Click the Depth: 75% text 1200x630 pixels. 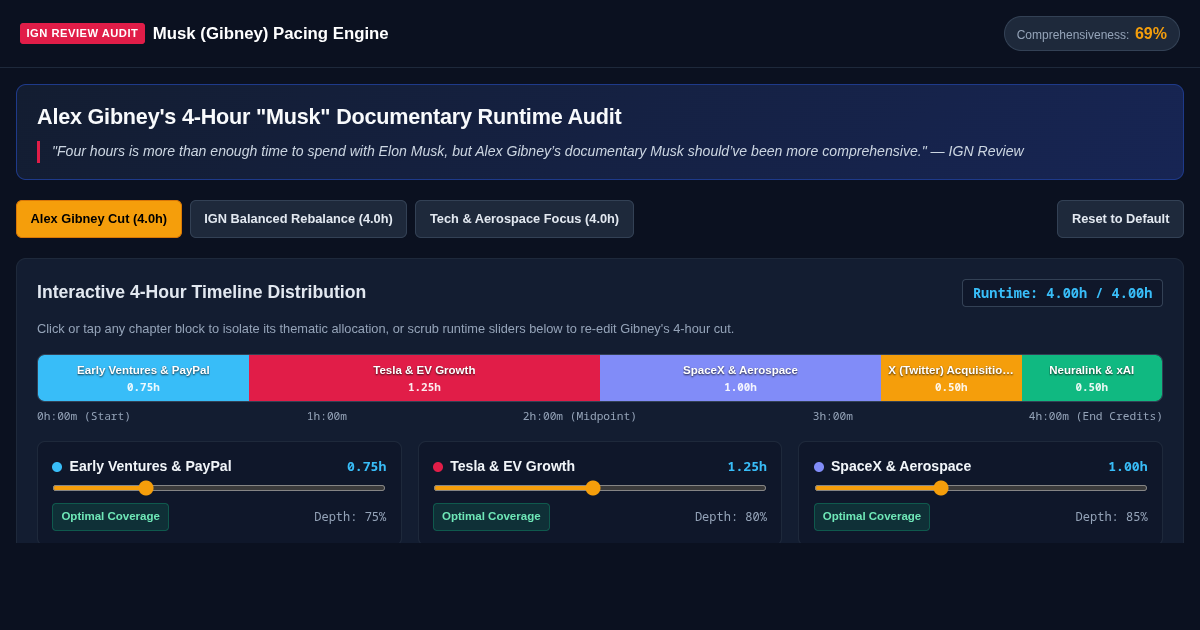(x=350, y=517)
